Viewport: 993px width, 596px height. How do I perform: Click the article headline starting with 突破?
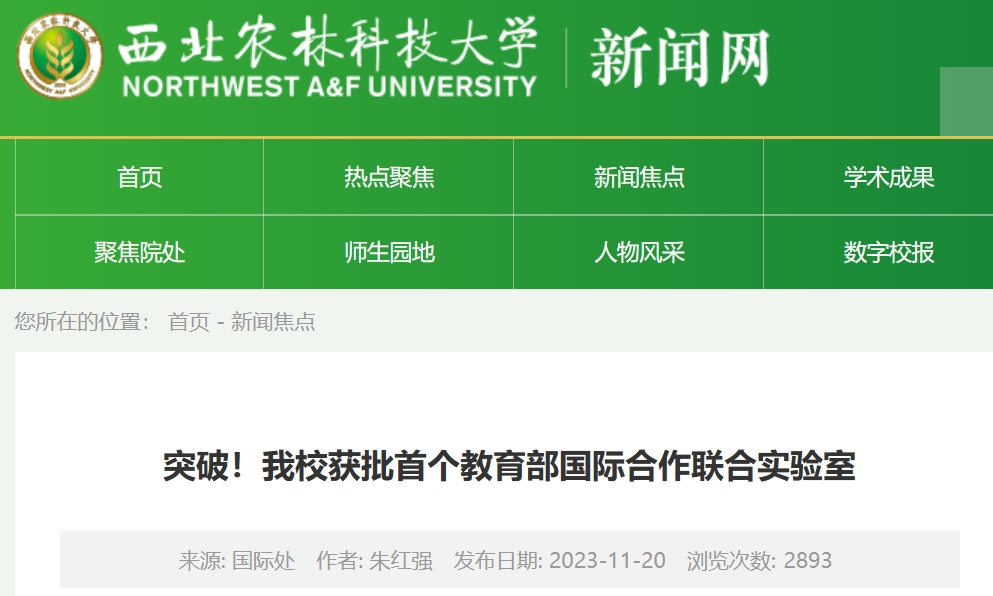pos(509,467)
